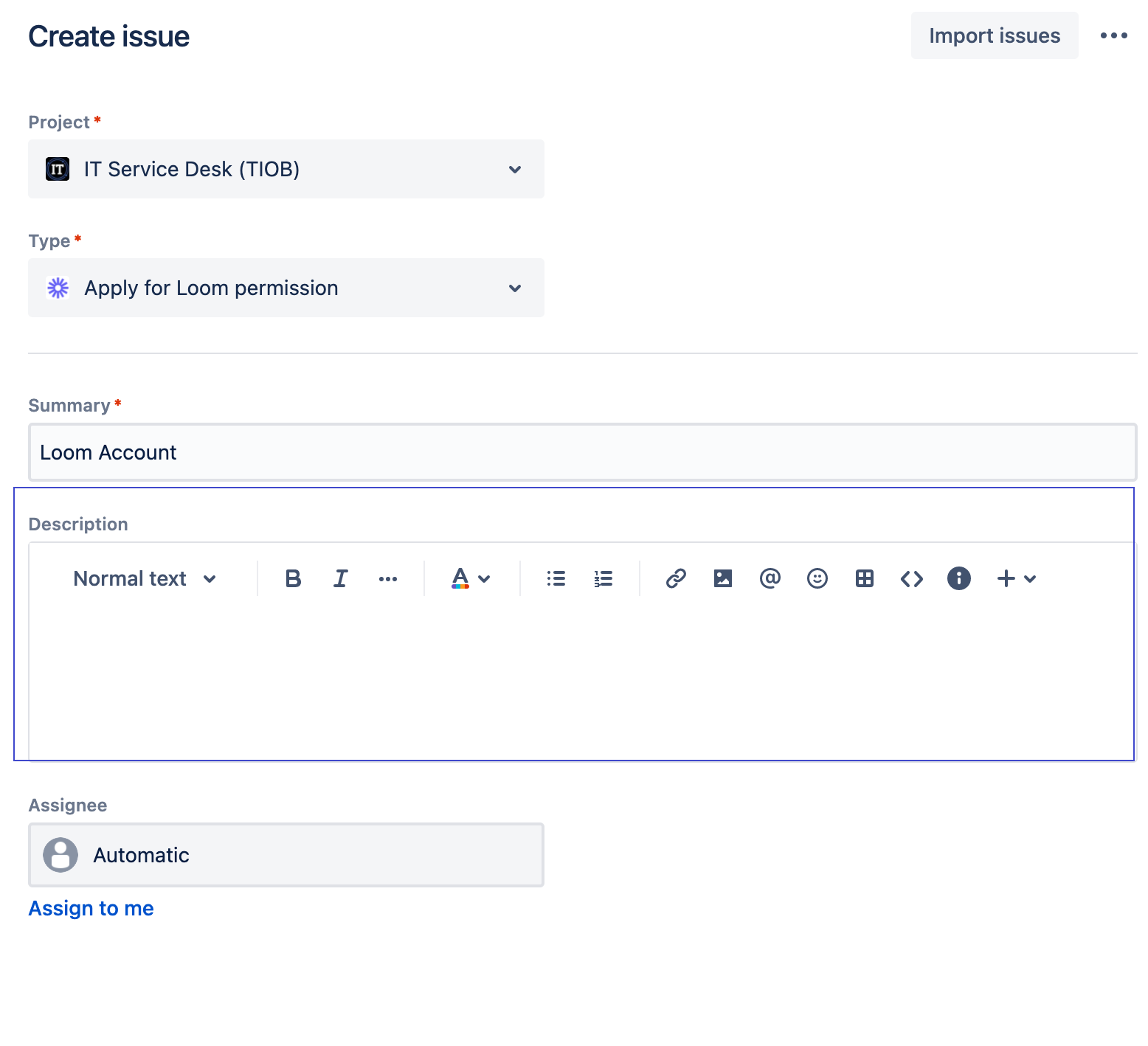Expand the insert plus menu
The image size is (1148, 1046).
coord(1017,578)
